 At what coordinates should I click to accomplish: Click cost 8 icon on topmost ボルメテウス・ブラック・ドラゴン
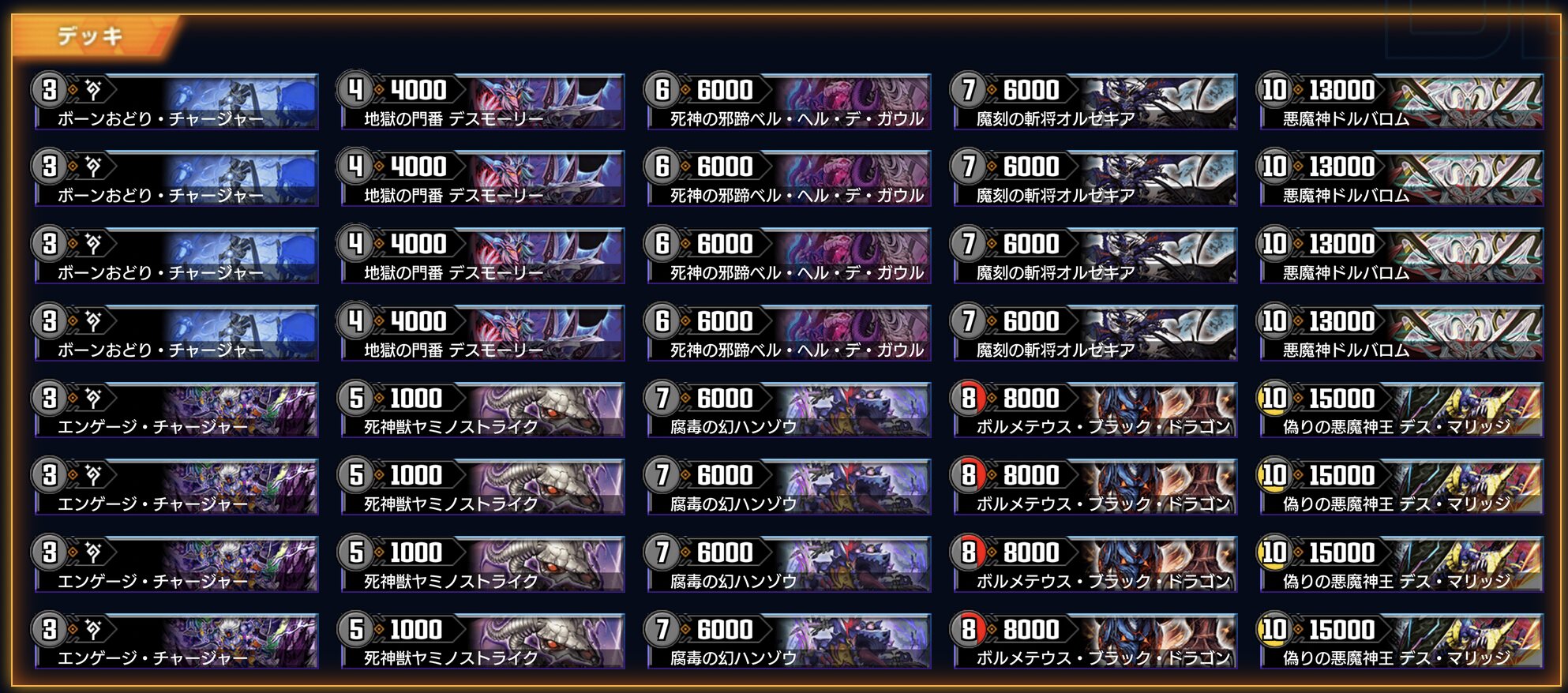pyautogui.click(x=968, y=399)
